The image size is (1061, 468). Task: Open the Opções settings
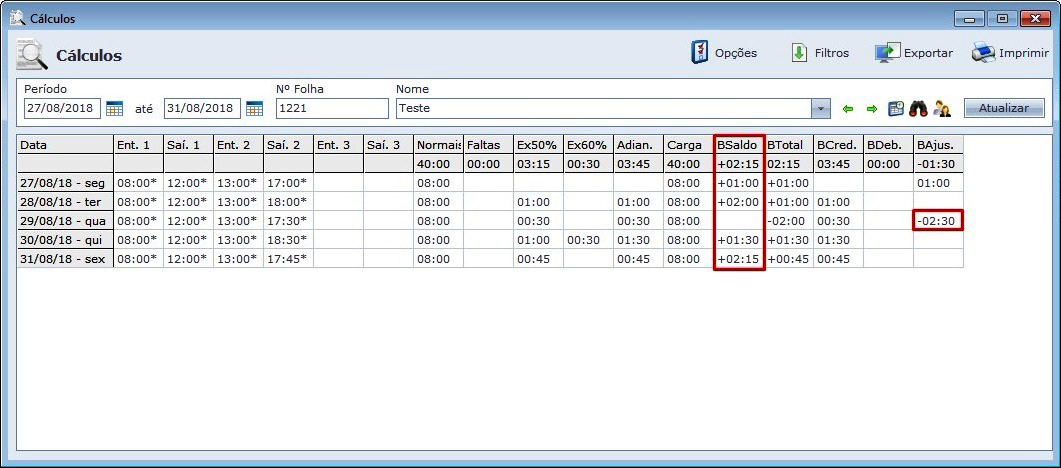pyautogui.click(x=724, y=53)
